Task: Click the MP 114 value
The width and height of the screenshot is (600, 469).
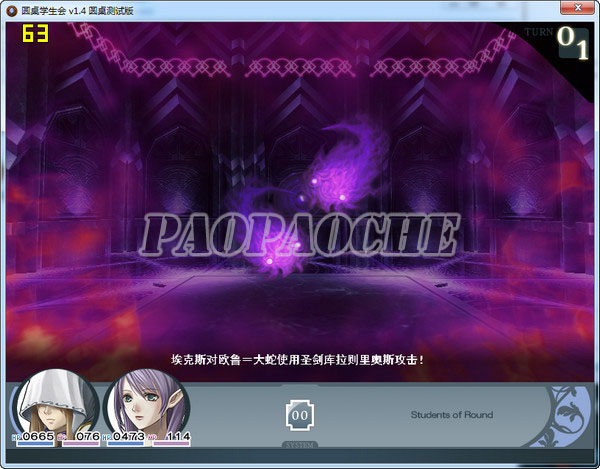Action: tap(178, 436)
